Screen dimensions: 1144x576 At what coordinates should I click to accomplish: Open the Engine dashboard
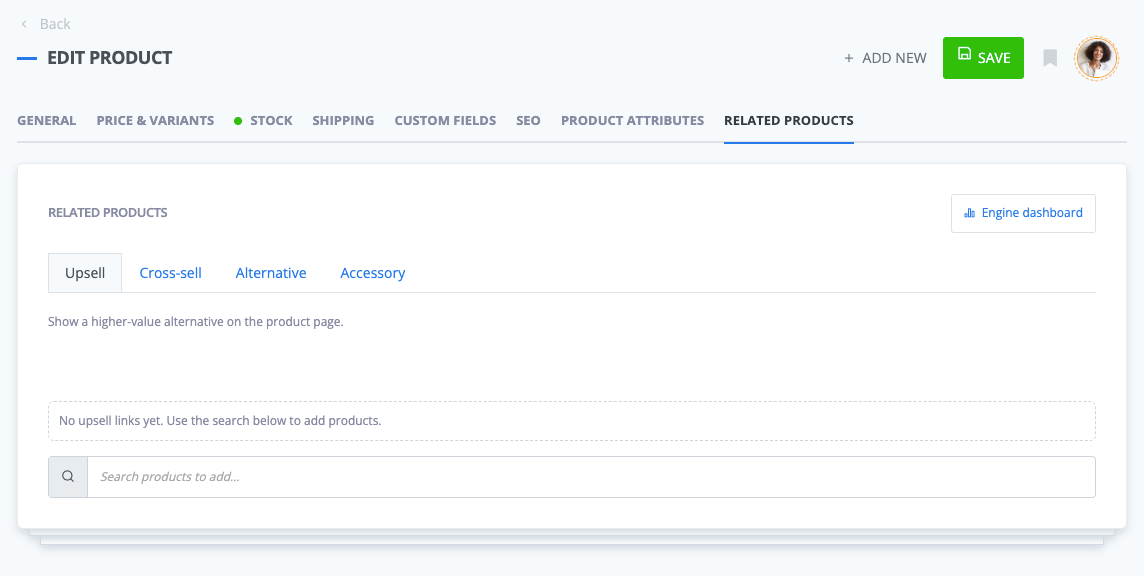point(1023,213)
